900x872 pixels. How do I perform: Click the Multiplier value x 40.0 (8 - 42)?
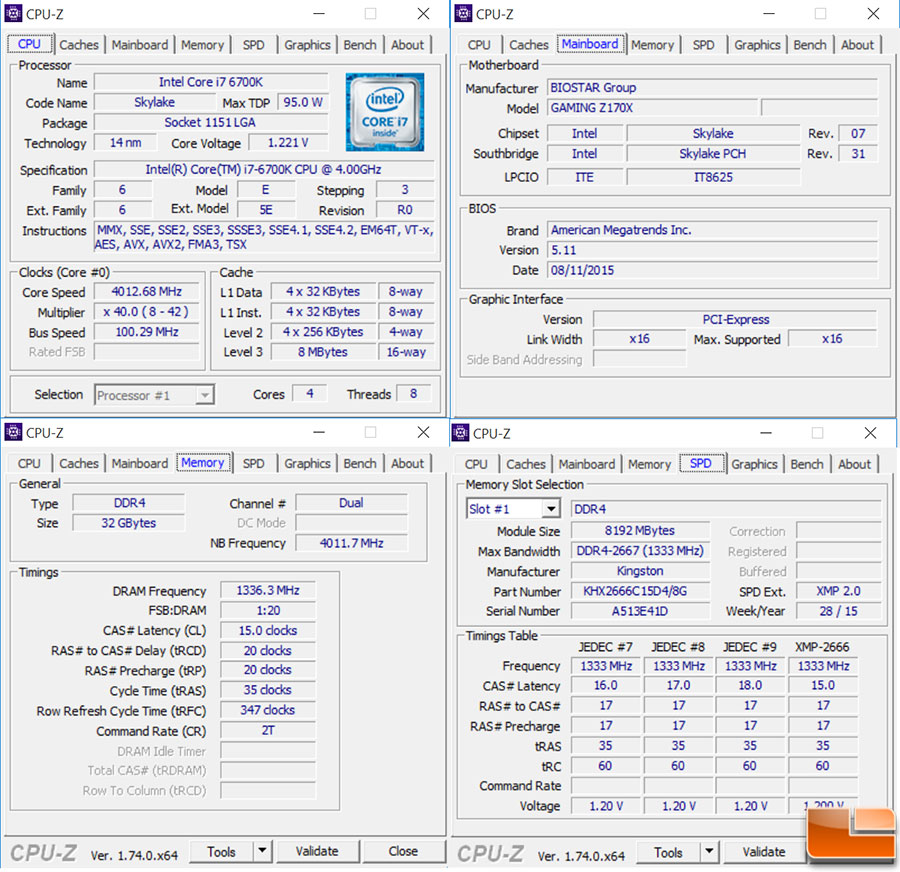[147, 312]
